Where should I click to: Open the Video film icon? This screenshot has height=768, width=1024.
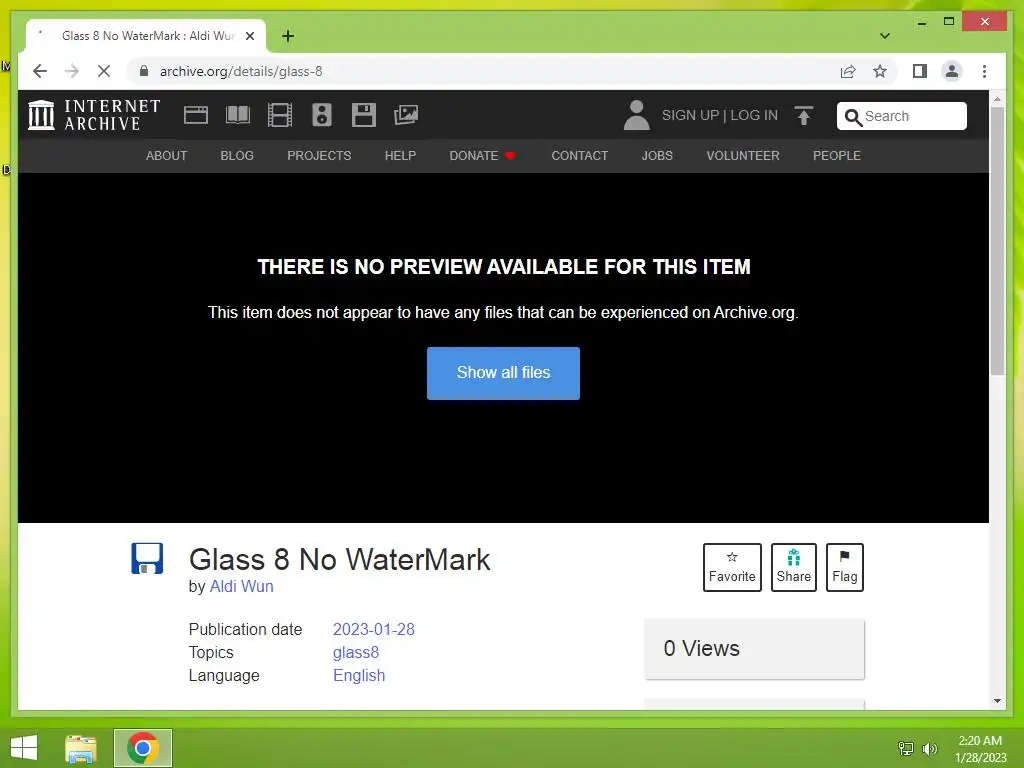coord(280,115)
